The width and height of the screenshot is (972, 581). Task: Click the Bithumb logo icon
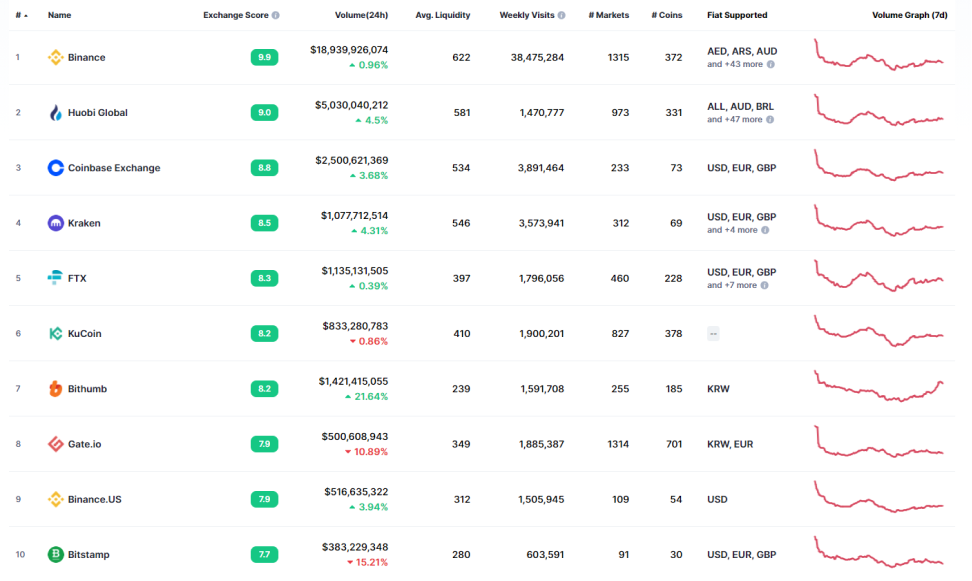coord(55,388)
